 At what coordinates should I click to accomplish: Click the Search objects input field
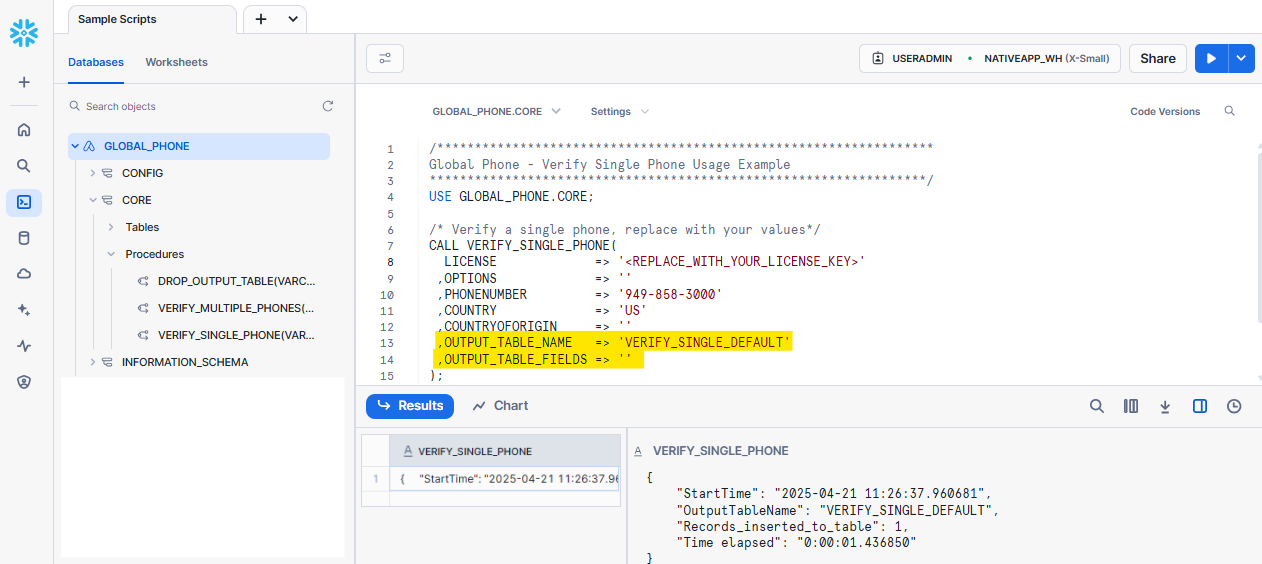coord(195,106)
